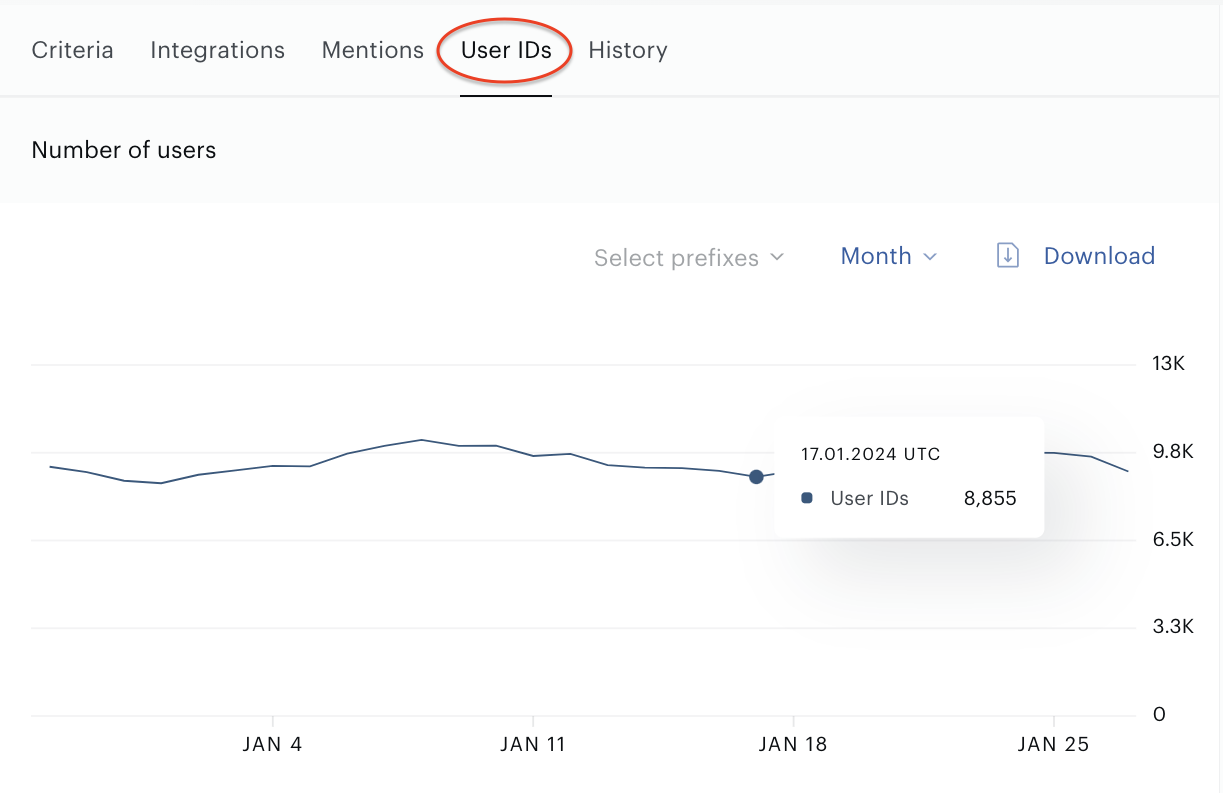
Task: Click the 13K axis value
Action: point(1168,364)
